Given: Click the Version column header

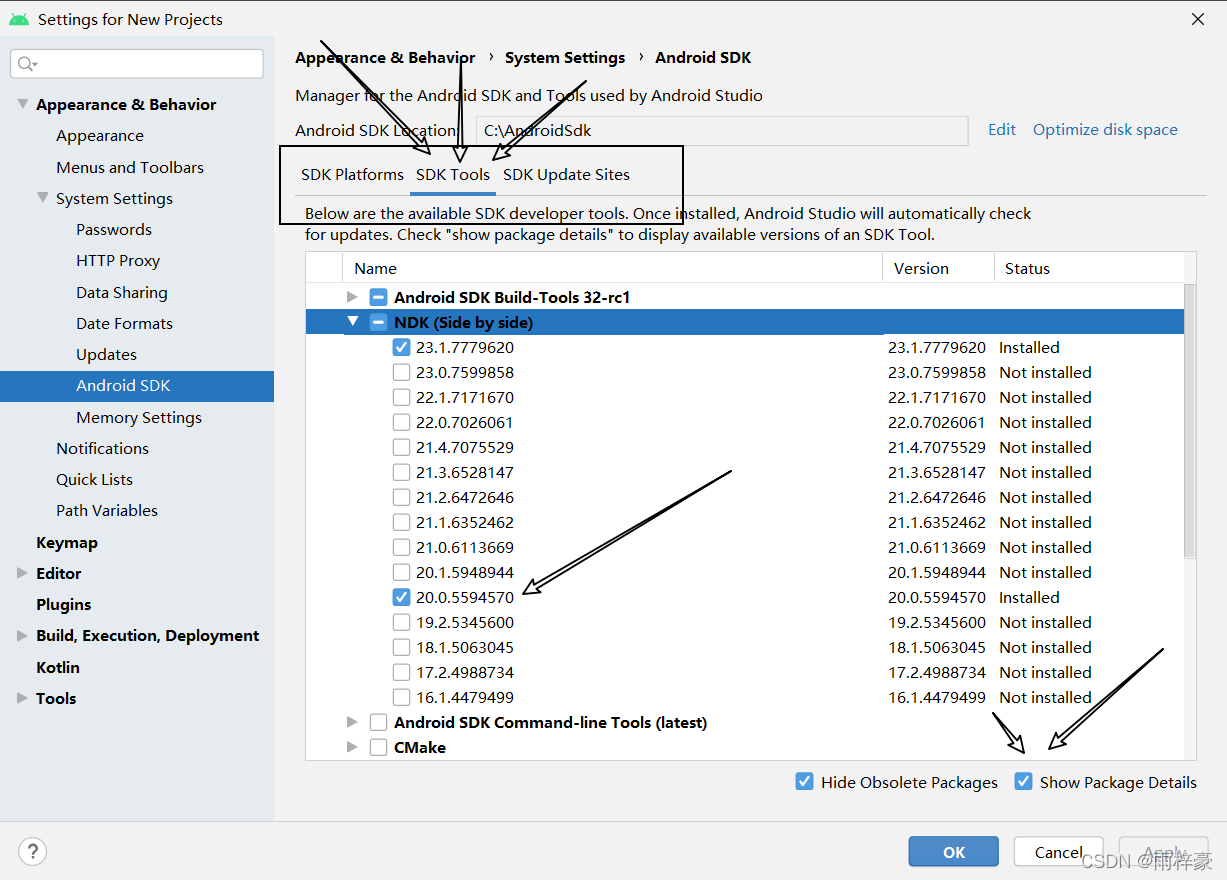Looking at the screenshot, I should (x=938, y=268).
